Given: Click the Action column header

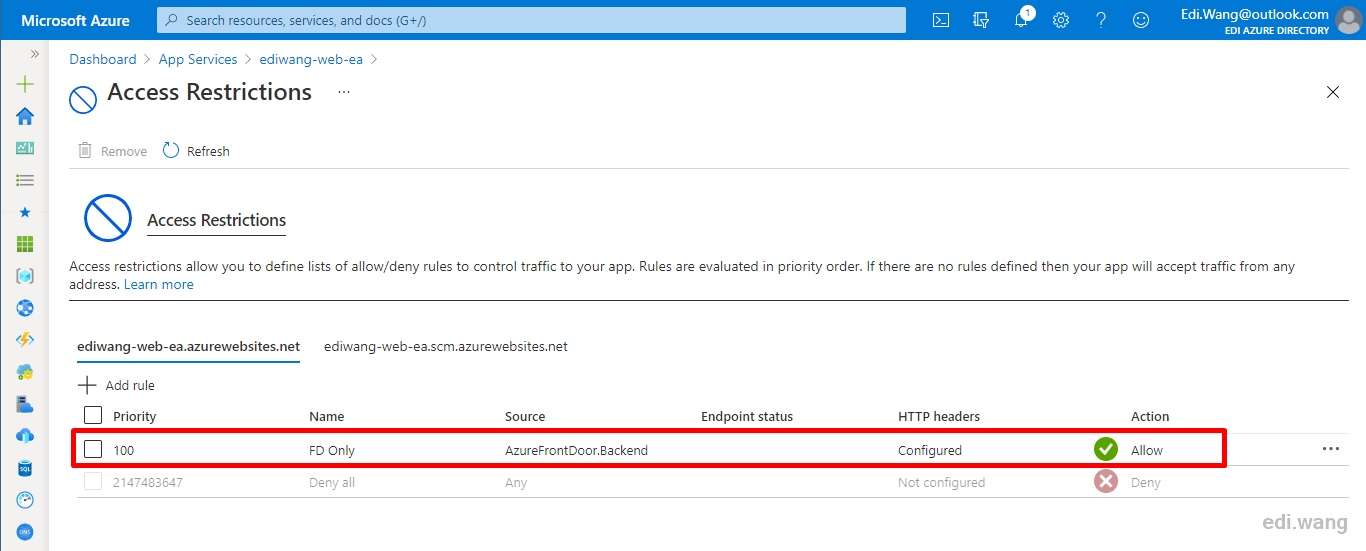Looking at the screenshot, I should 1150,416.
